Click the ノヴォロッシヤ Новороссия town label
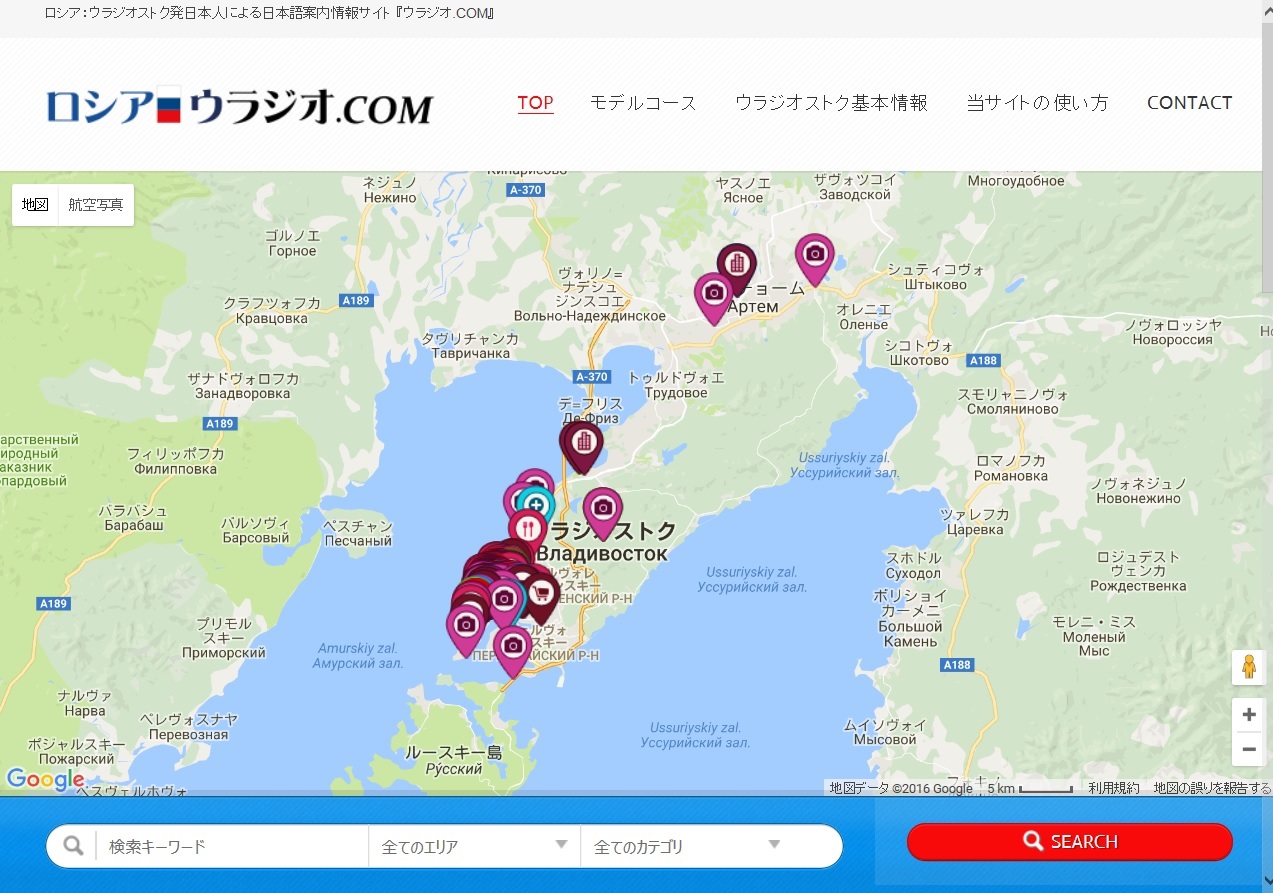The width and height of the screenshot is (1273, 893). [x=1172, y=332]
